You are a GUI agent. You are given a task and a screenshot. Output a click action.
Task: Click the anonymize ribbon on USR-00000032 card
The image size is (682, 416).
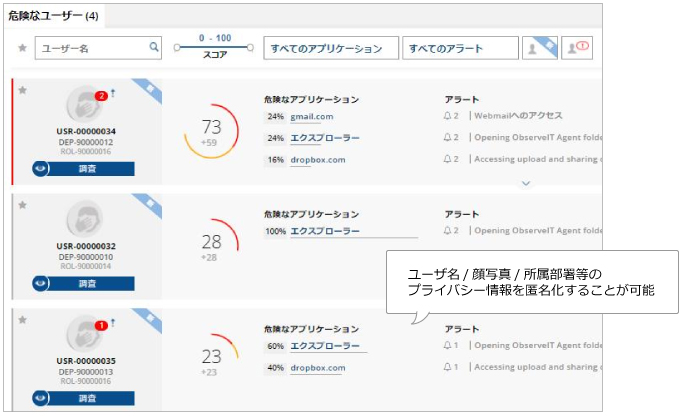click(149, 205)
